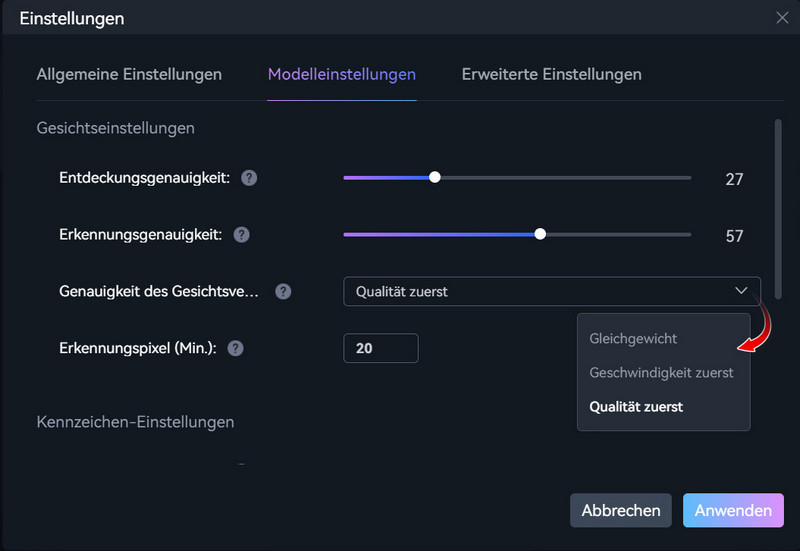Click the Entdeckungsgenauigkeit help icon
Viewport: 800px width, 551px height.
249,178
